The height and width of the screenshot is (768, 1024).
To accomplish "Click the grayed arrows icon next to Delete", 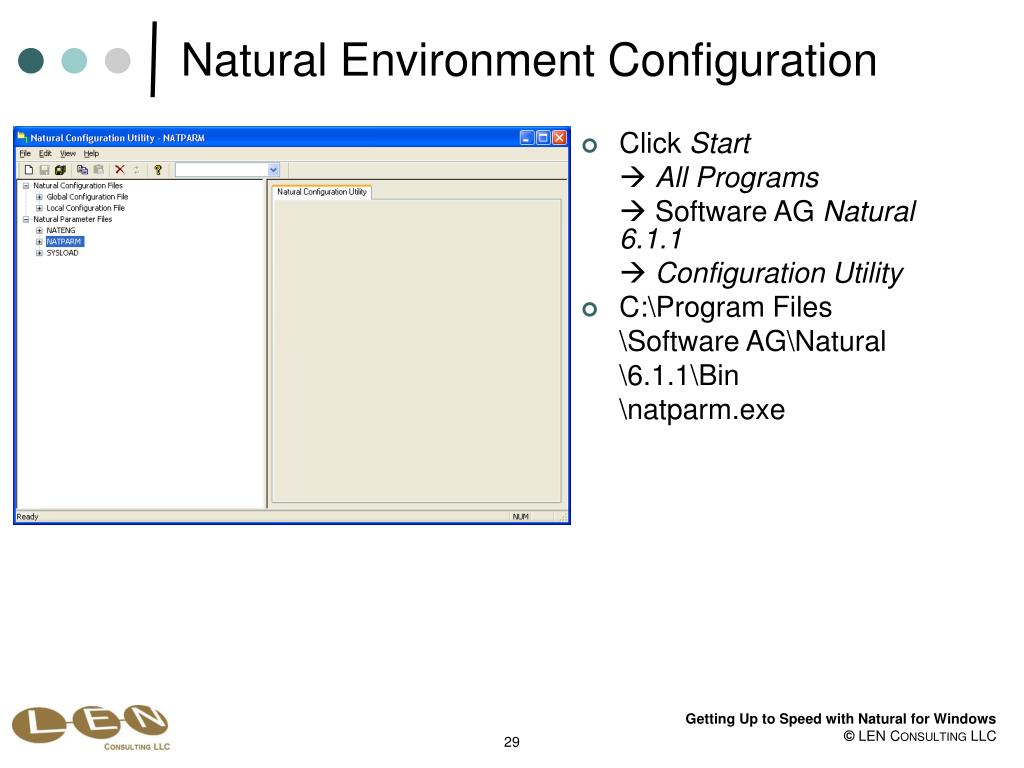I will [136, 170].
